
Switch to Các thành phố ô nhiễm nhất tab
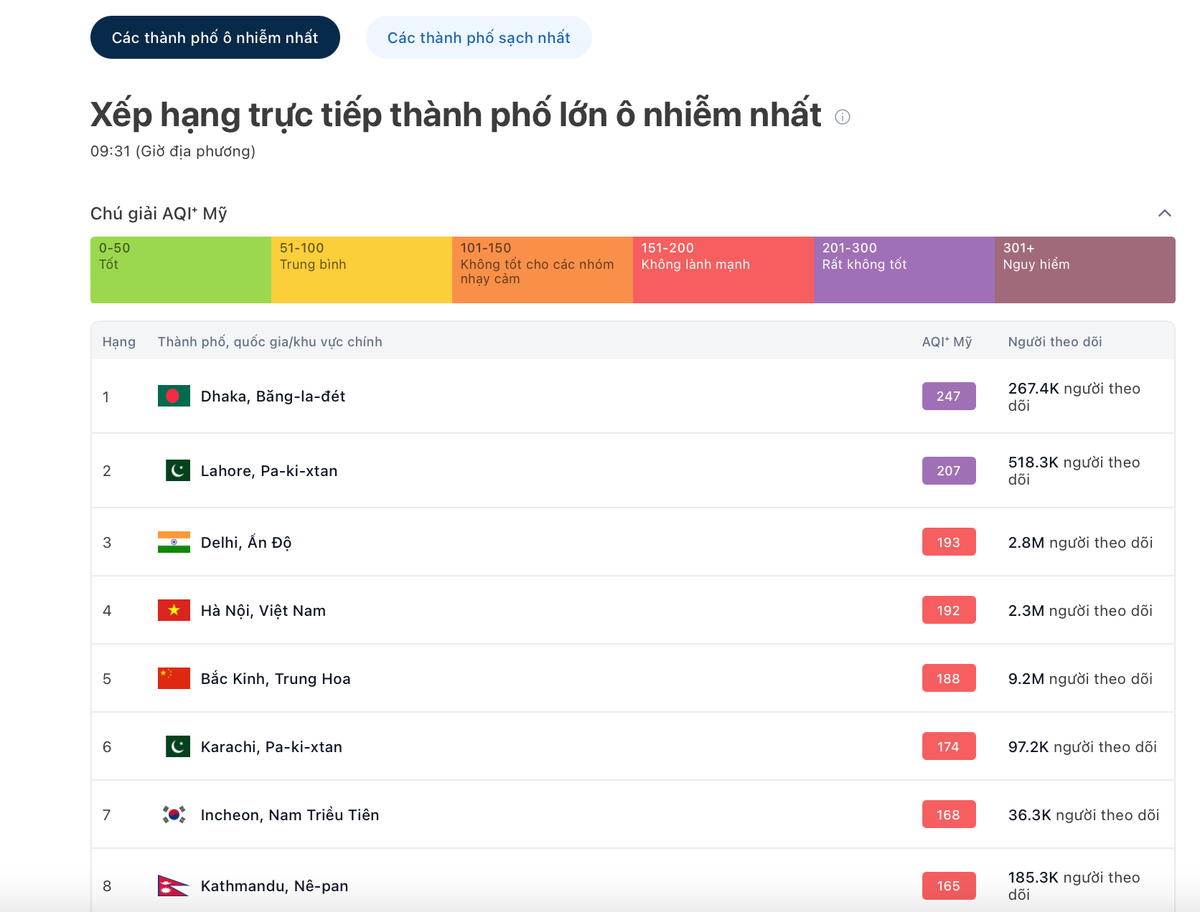tap(215, 38)
